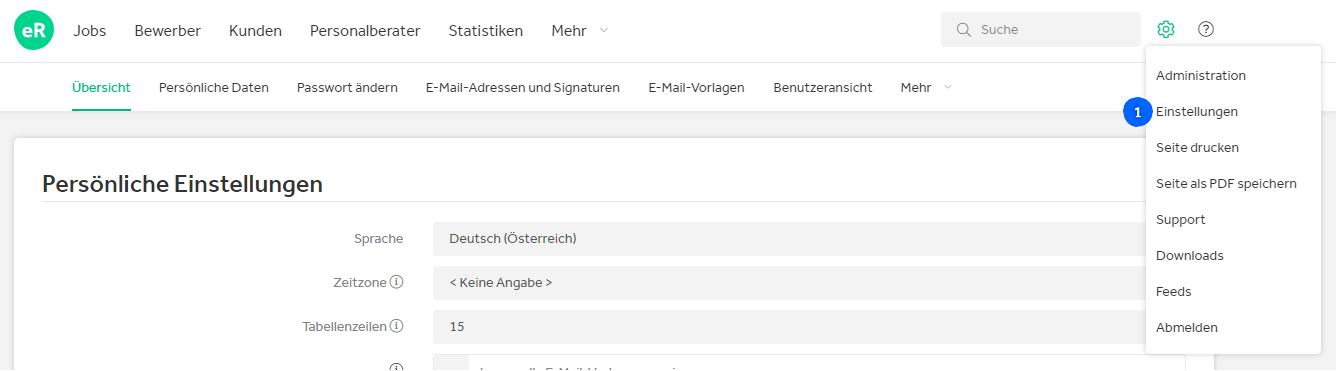Viewport: 1336px width, 371px height.
Task: Open the Sprache dropdown Deutsch (Österreich)
Action: coord(790,239)
